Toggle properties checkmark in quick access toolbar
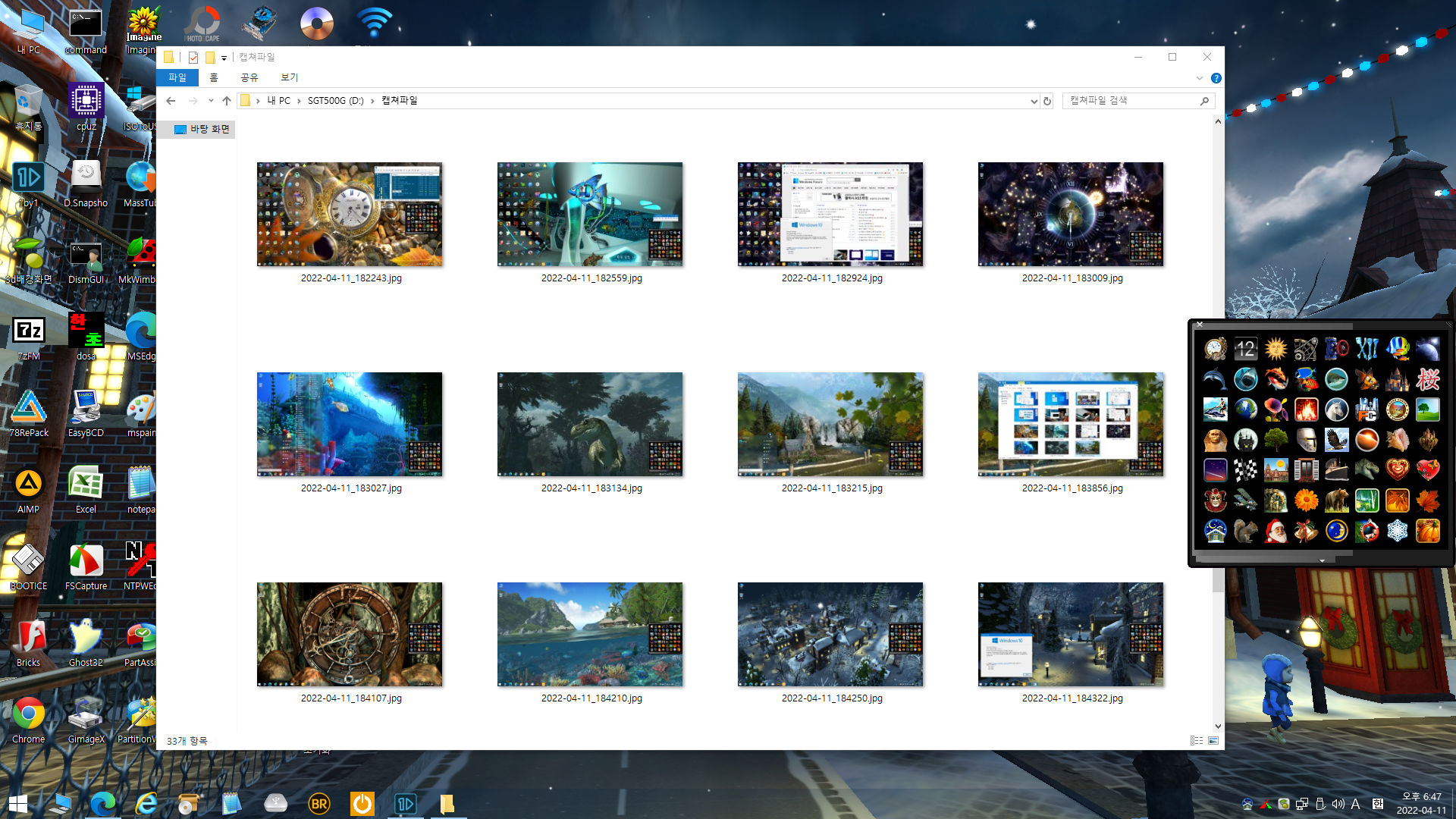Image resolution: width=1456 pixels, height=819 pixels. [193, 58]
